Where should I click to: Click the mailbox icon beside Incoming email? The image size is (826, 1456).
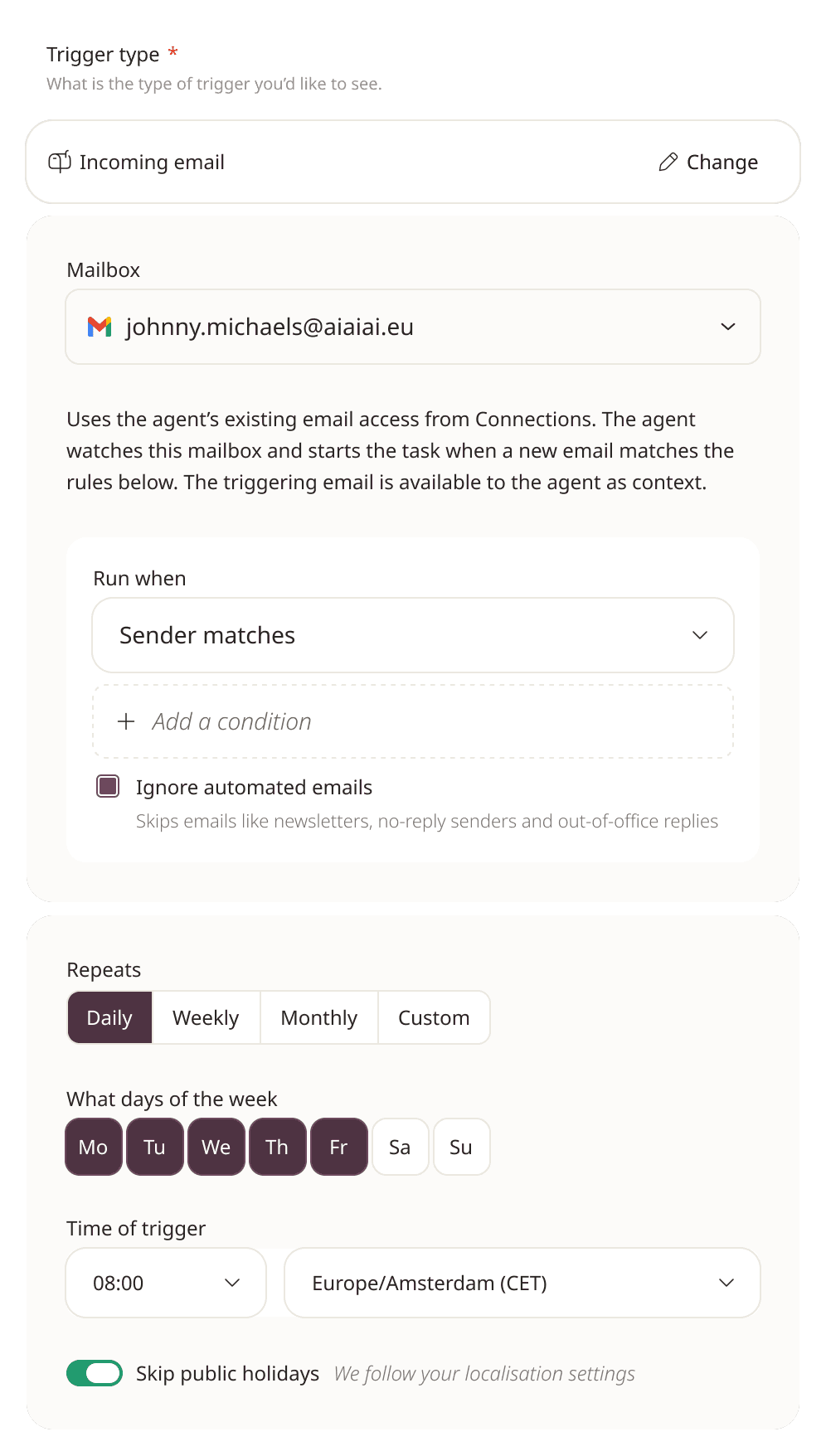[60, 162]
